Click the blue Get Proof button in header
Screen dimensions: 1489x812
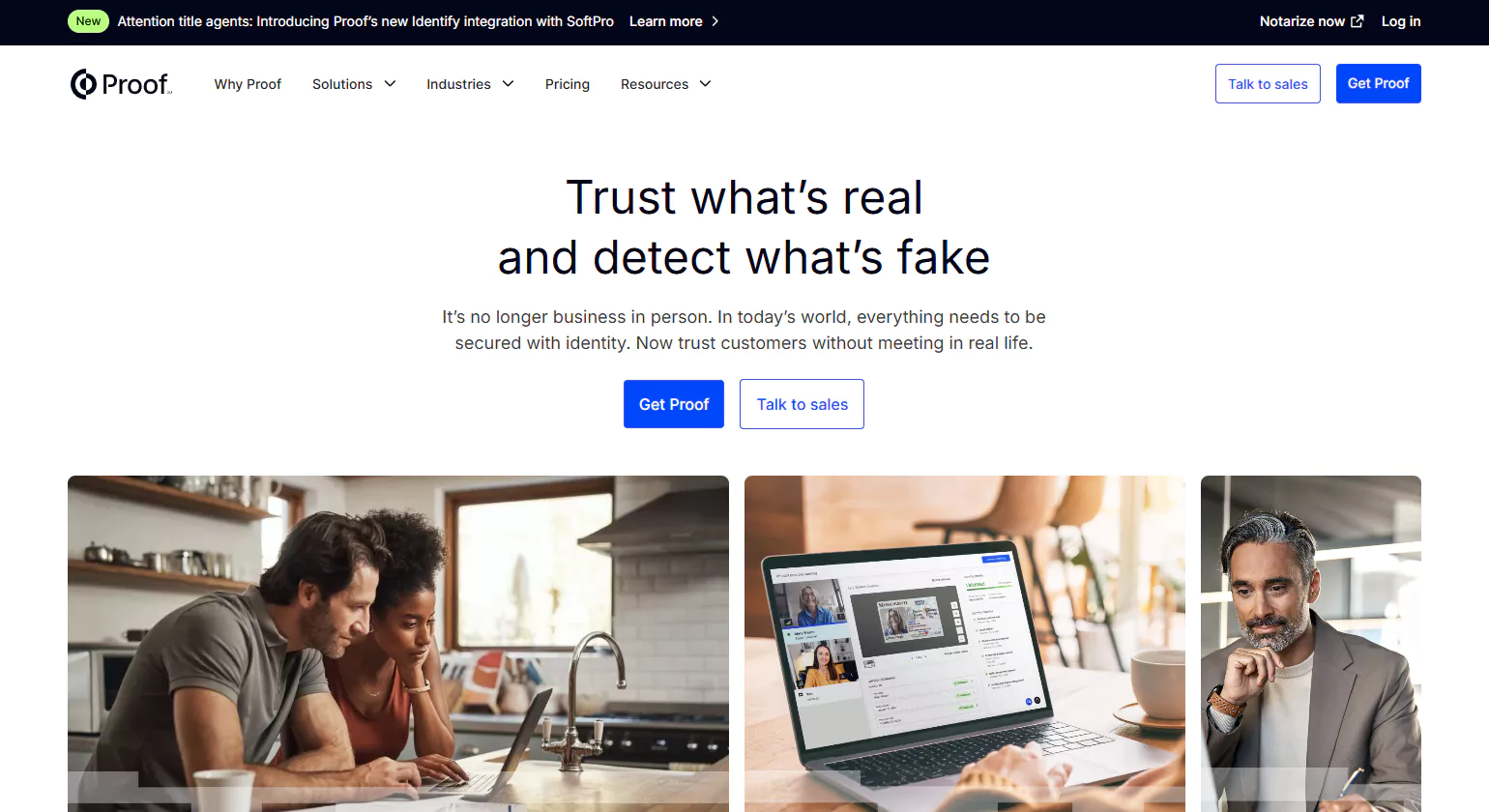[1378, 83]
